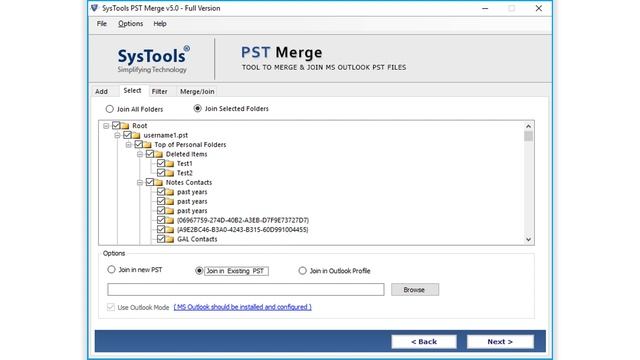Click the folder tree scrollbar thumb
This screenshot has width=640, height=360.
528,136
